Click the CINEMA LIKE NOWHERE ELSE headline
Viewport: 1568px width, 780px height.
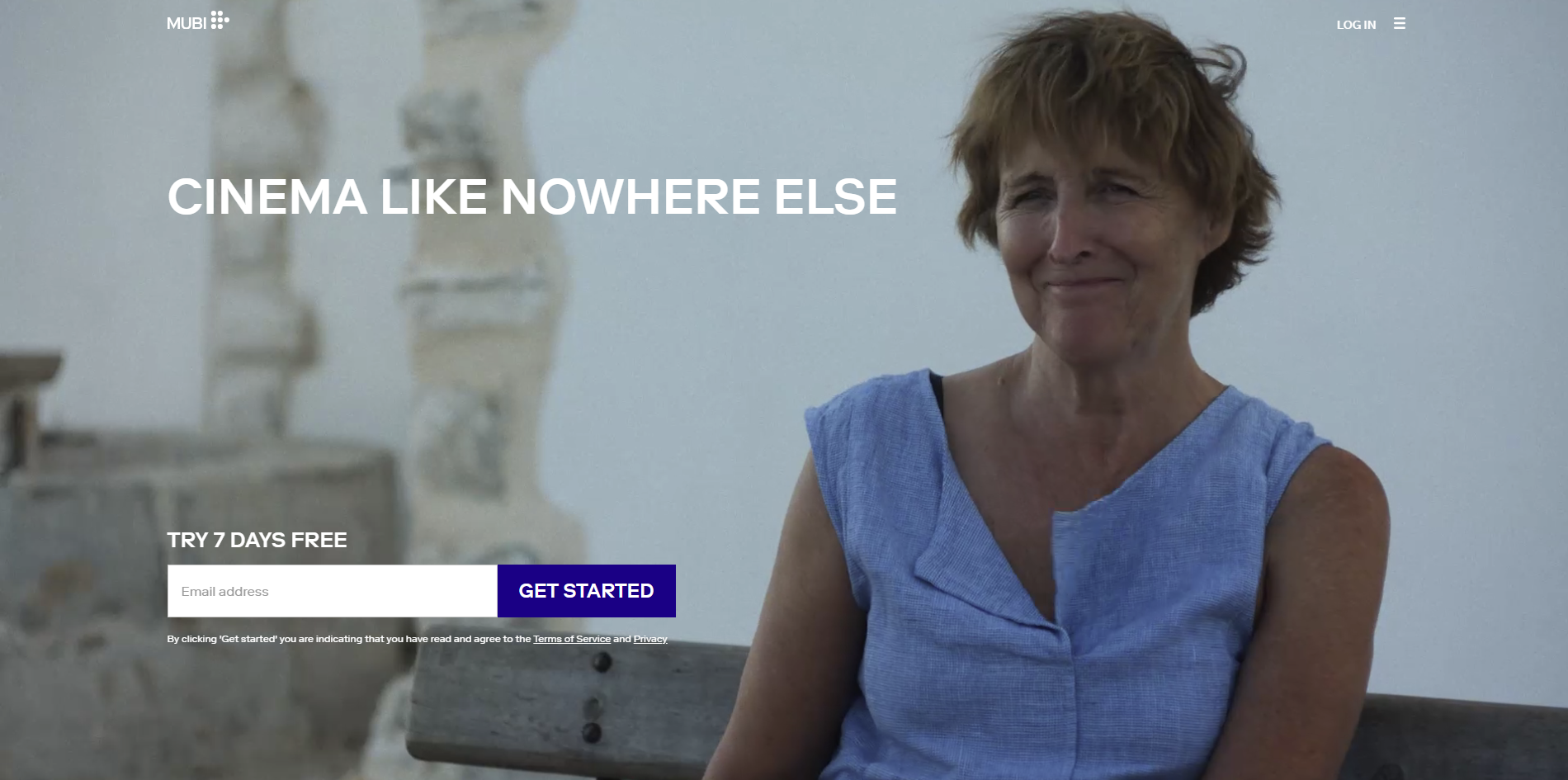click(532, 196)
